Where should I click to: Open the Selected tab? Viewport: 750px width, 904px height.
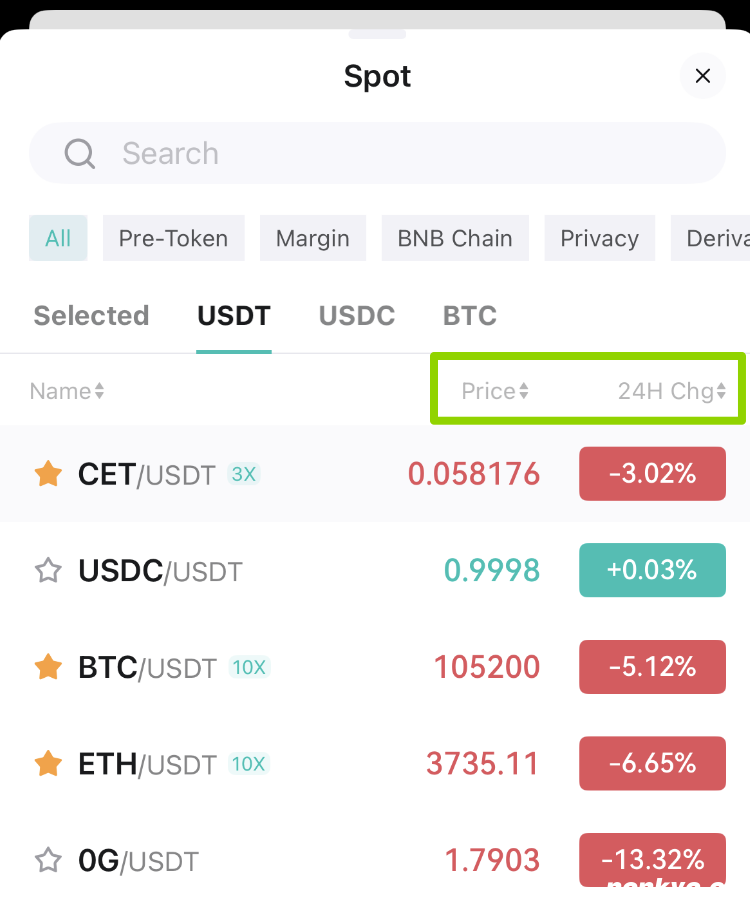(91, 315)
